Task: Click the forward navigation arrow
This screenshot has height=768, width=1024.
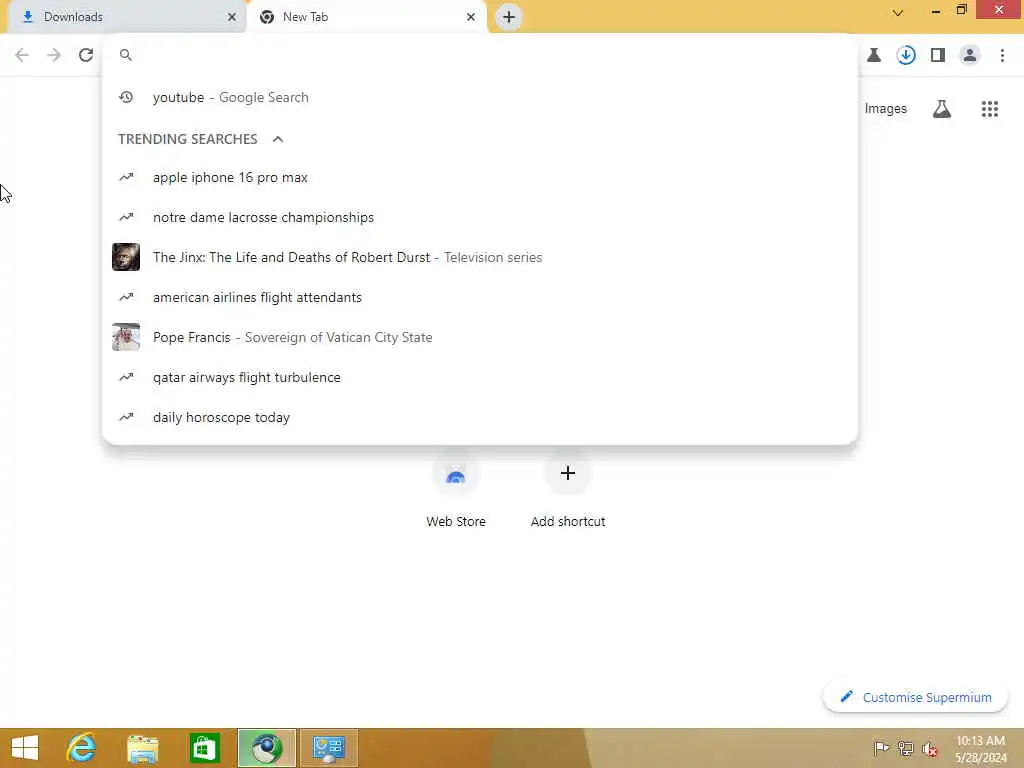Action: [x=54, y=55]
